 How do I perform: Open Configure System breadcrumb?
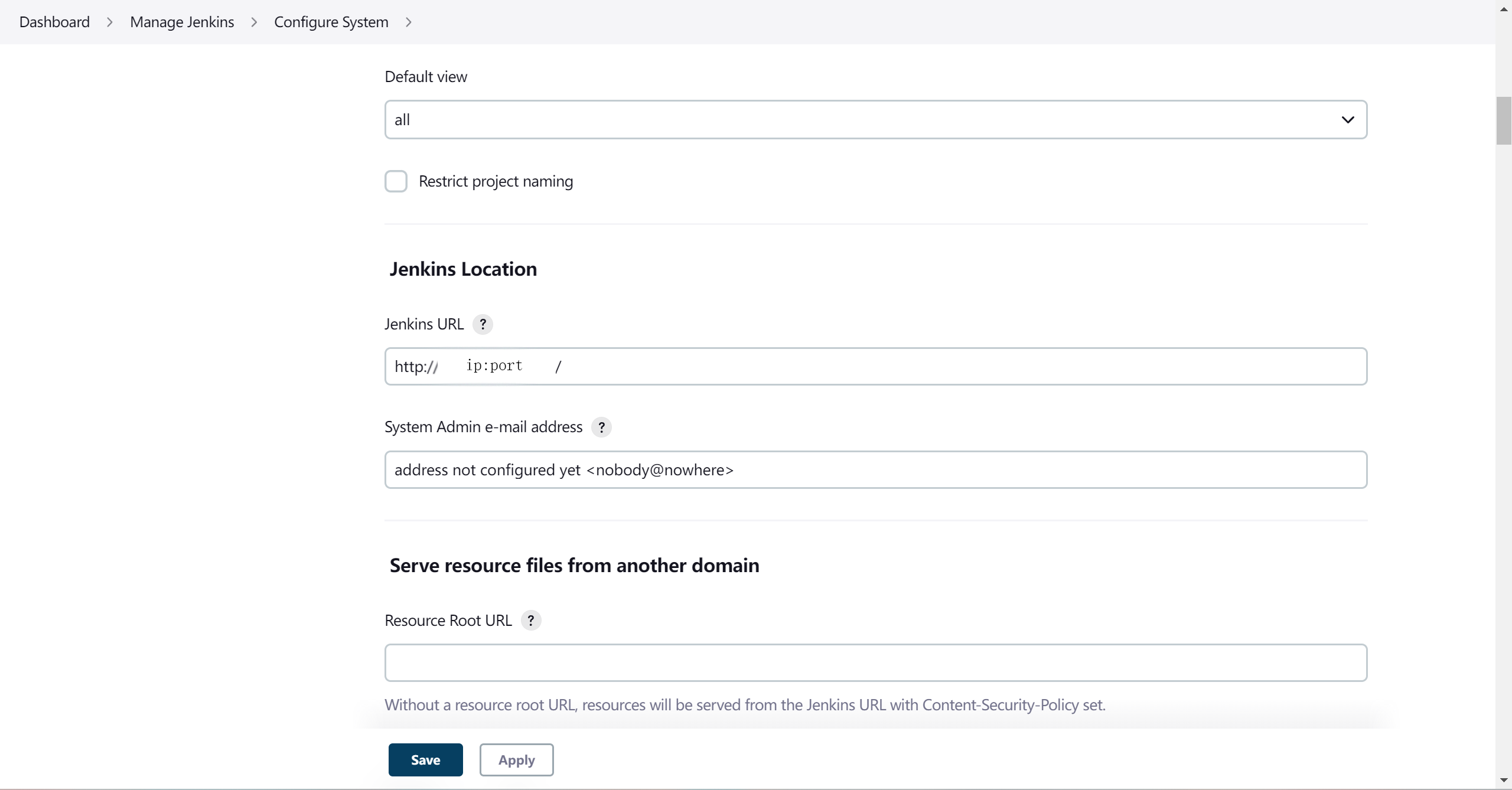click(331, 22)
